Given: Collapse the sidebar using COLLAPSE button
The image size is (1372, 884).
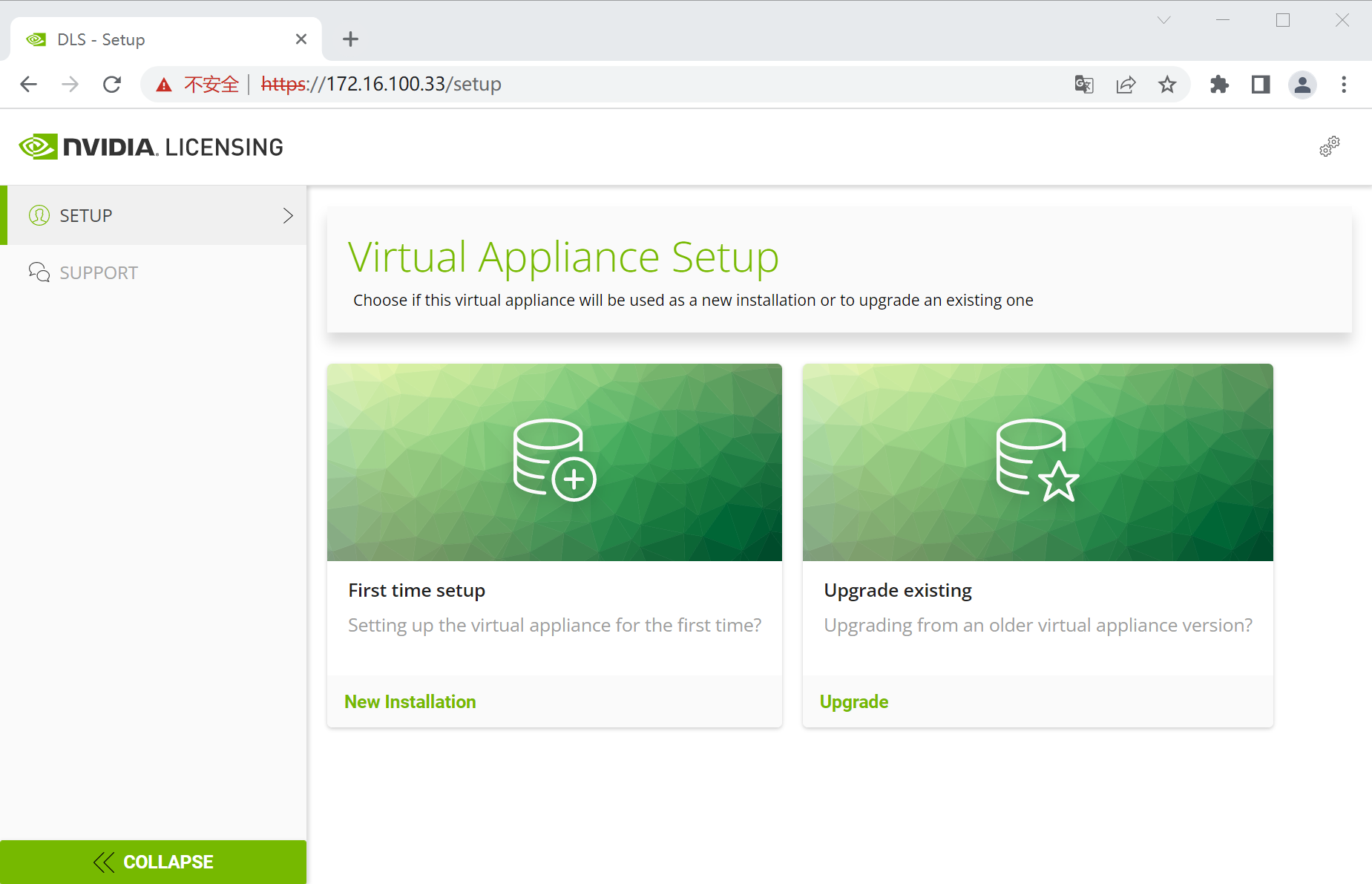Looking at the screenshot, I should pos(154,862).
